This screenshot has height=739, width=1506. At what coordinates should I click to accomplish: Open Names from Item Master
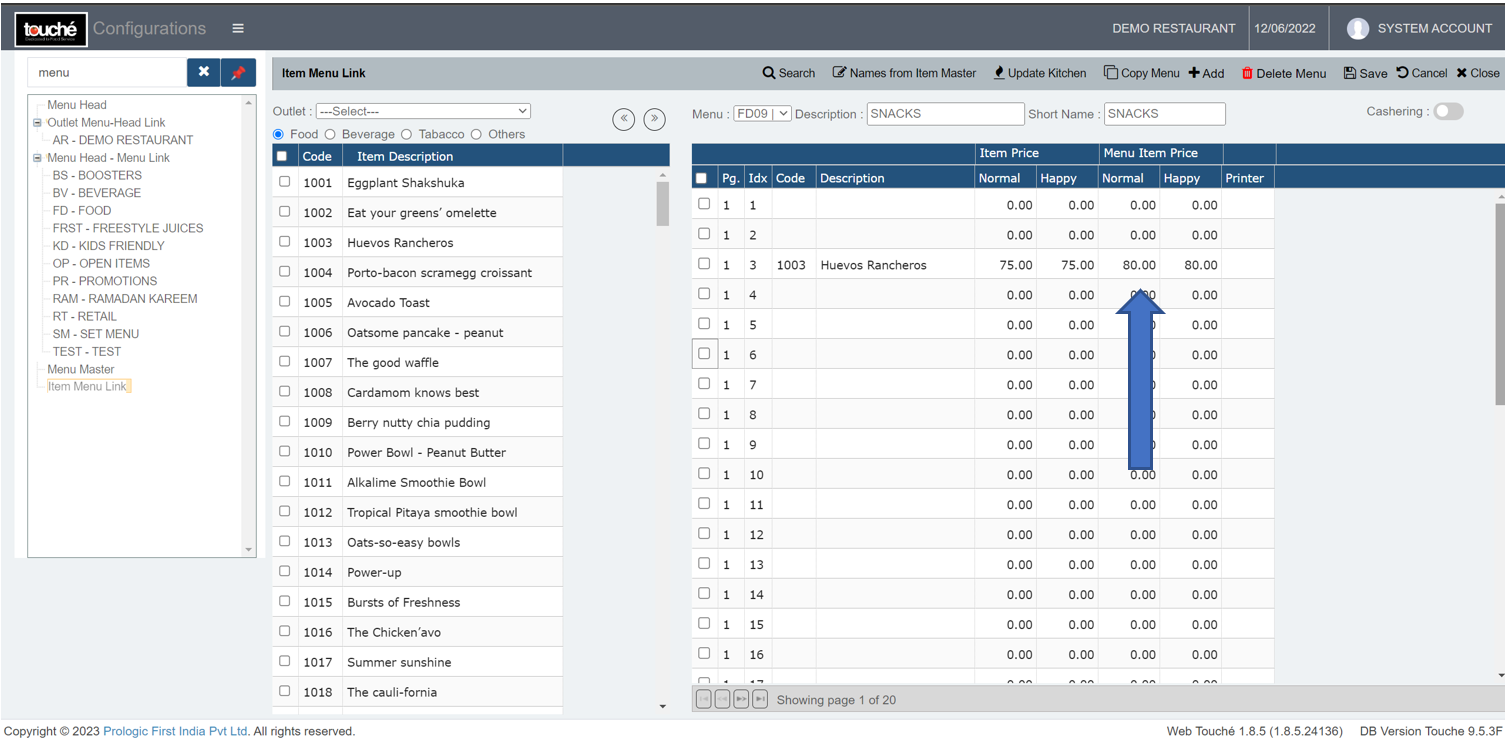click(x=904, y=73)
